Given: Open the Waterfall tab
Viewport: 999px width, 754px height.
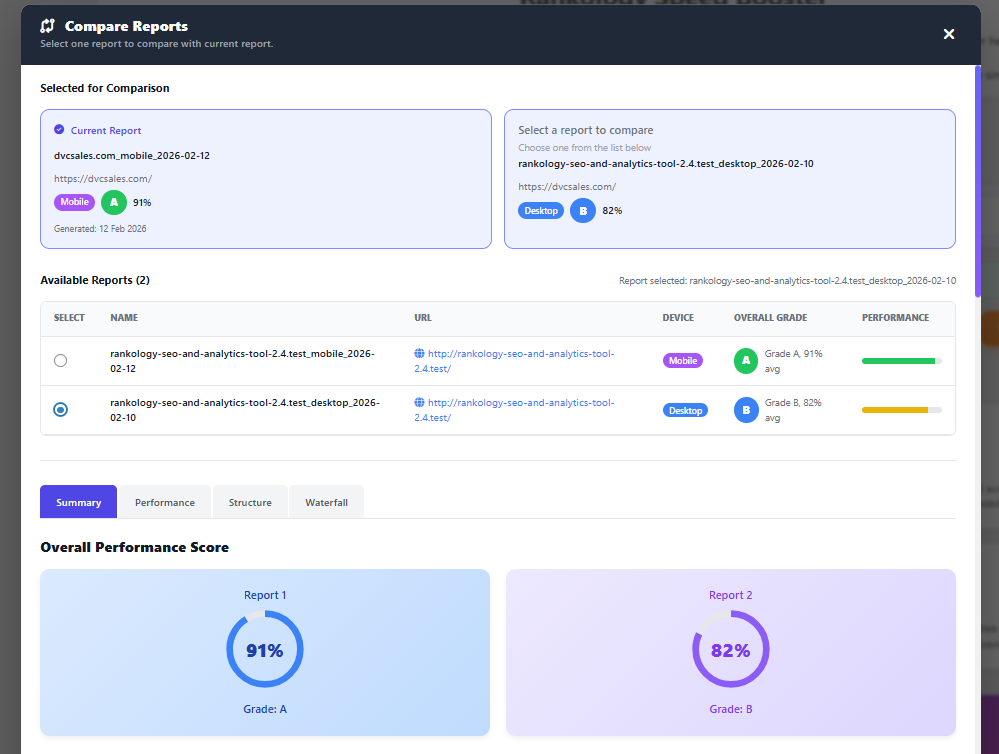Looking at the screenshot, I should point(326,502).
